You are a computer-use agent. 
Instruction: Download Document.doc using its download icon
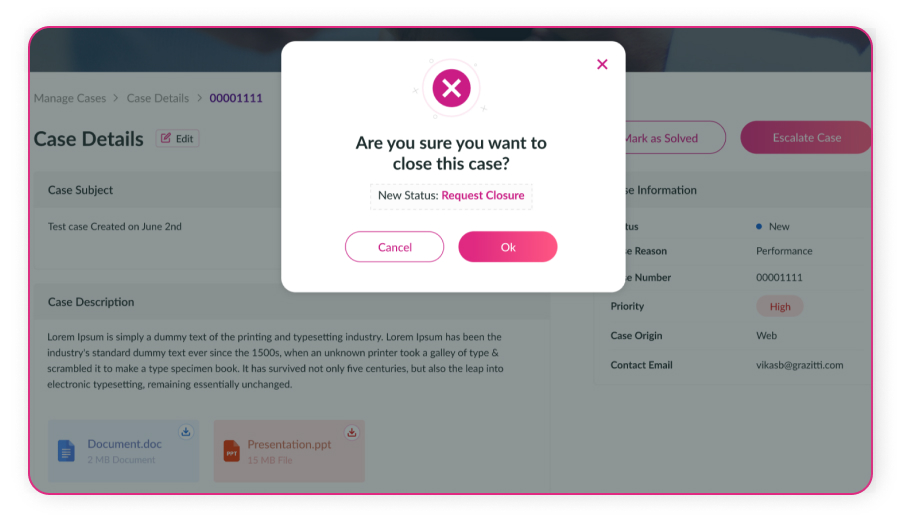(185, 432)
